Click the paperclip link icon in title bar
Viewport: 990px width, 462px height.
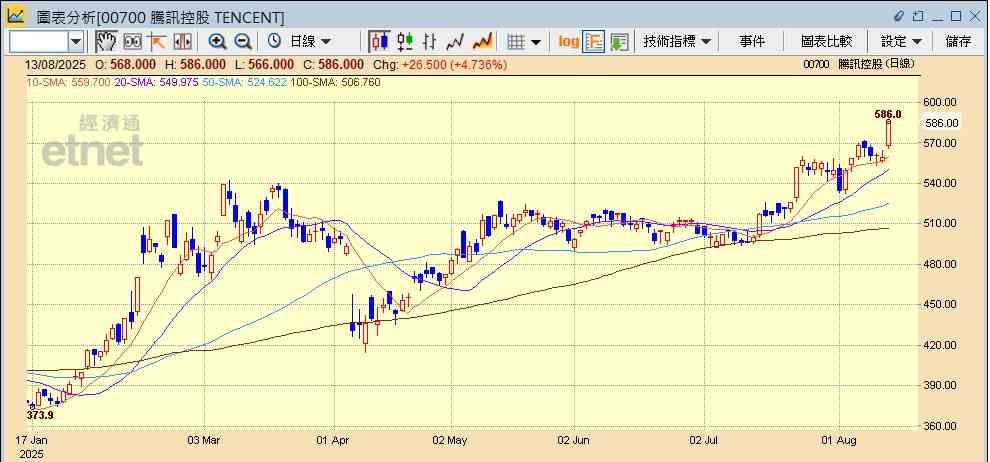[899, 16]
